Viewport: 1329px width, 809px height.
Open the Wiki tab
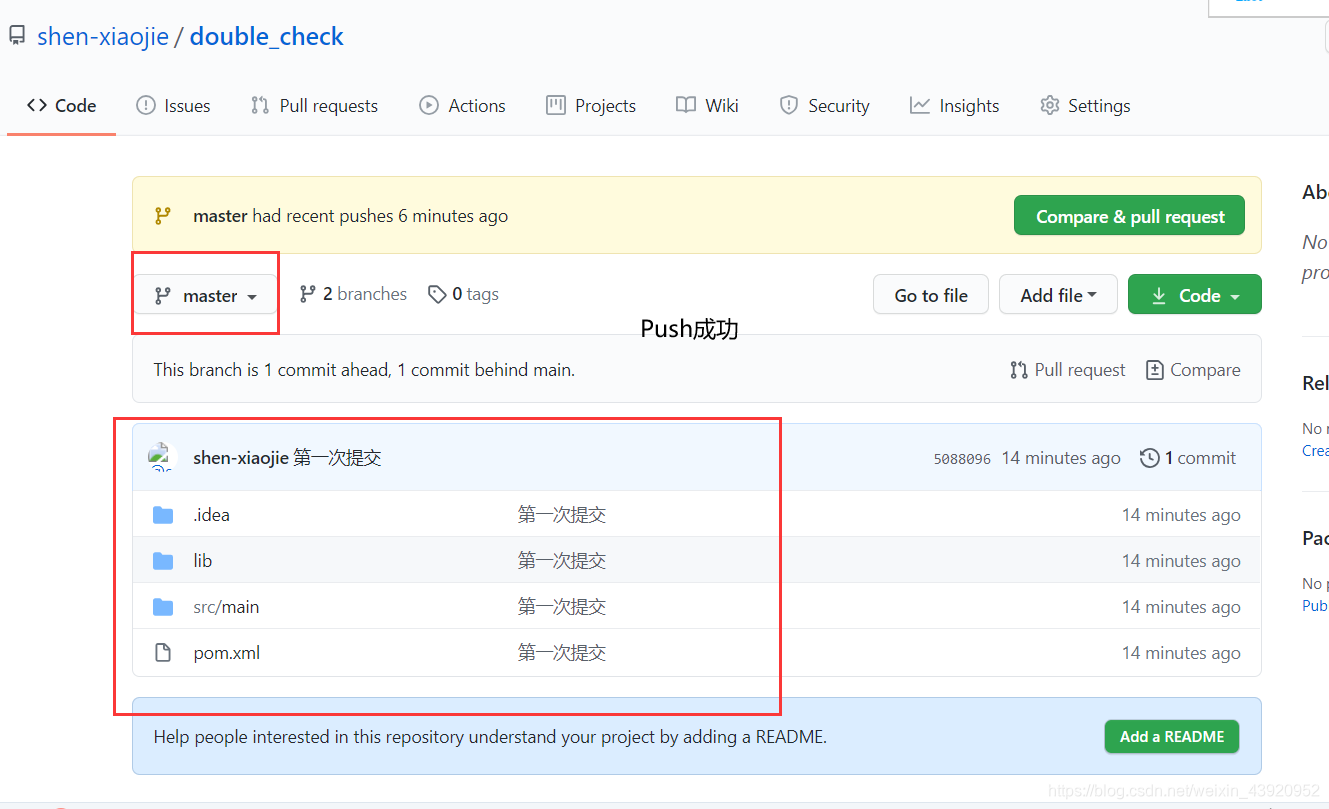point(707,106)
